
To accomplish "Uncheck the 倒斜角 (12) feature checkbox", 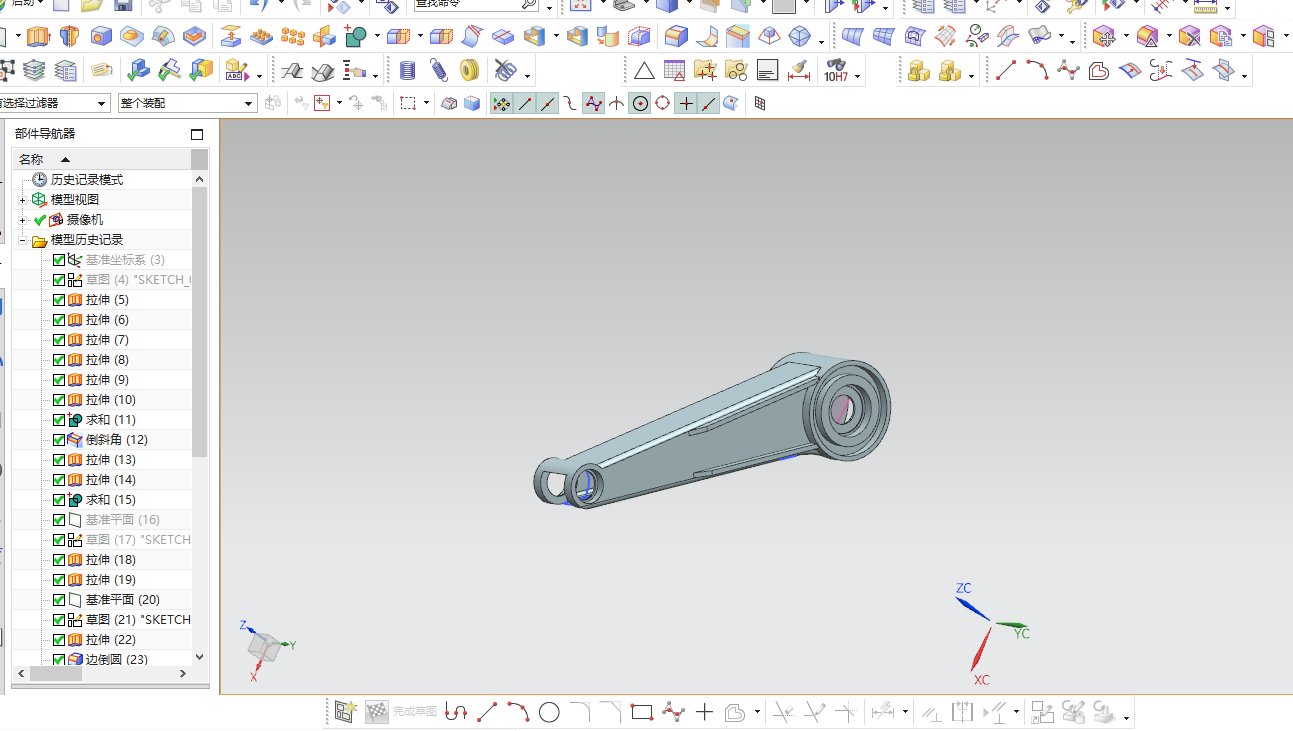I will (59, 440).
